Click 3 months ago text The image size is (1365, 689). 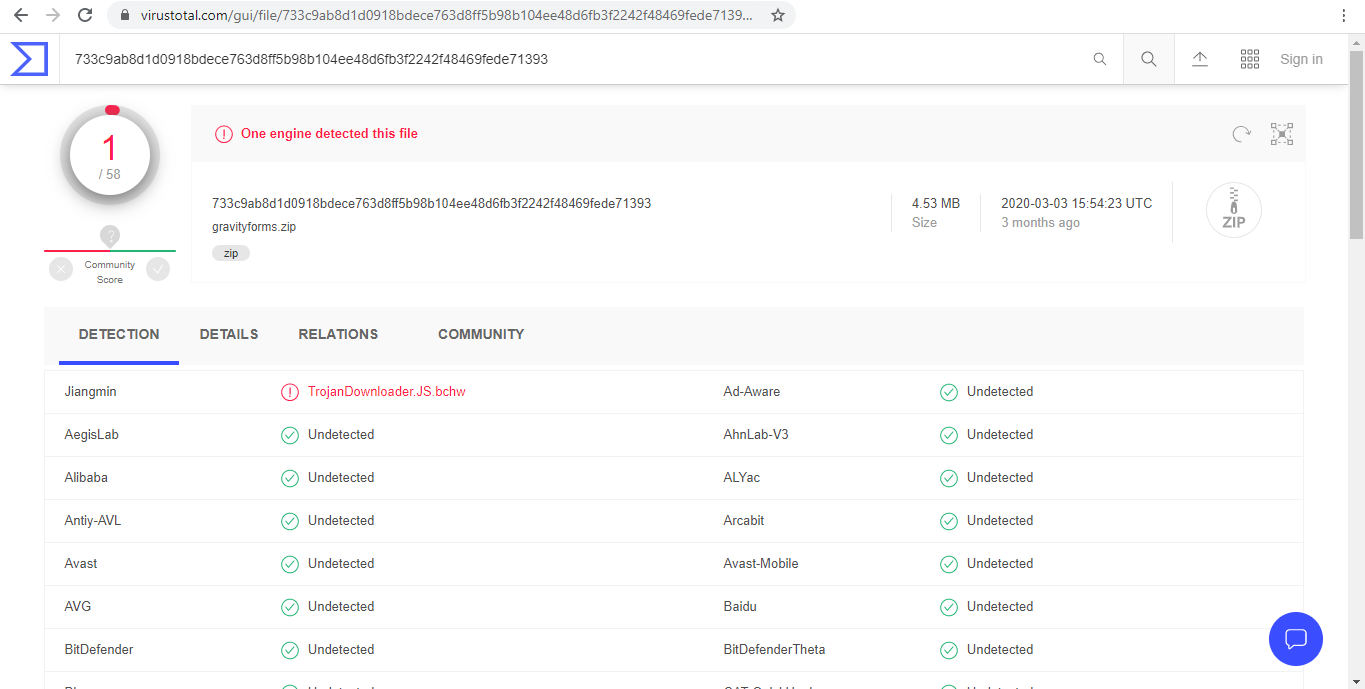click(1041, 223)
